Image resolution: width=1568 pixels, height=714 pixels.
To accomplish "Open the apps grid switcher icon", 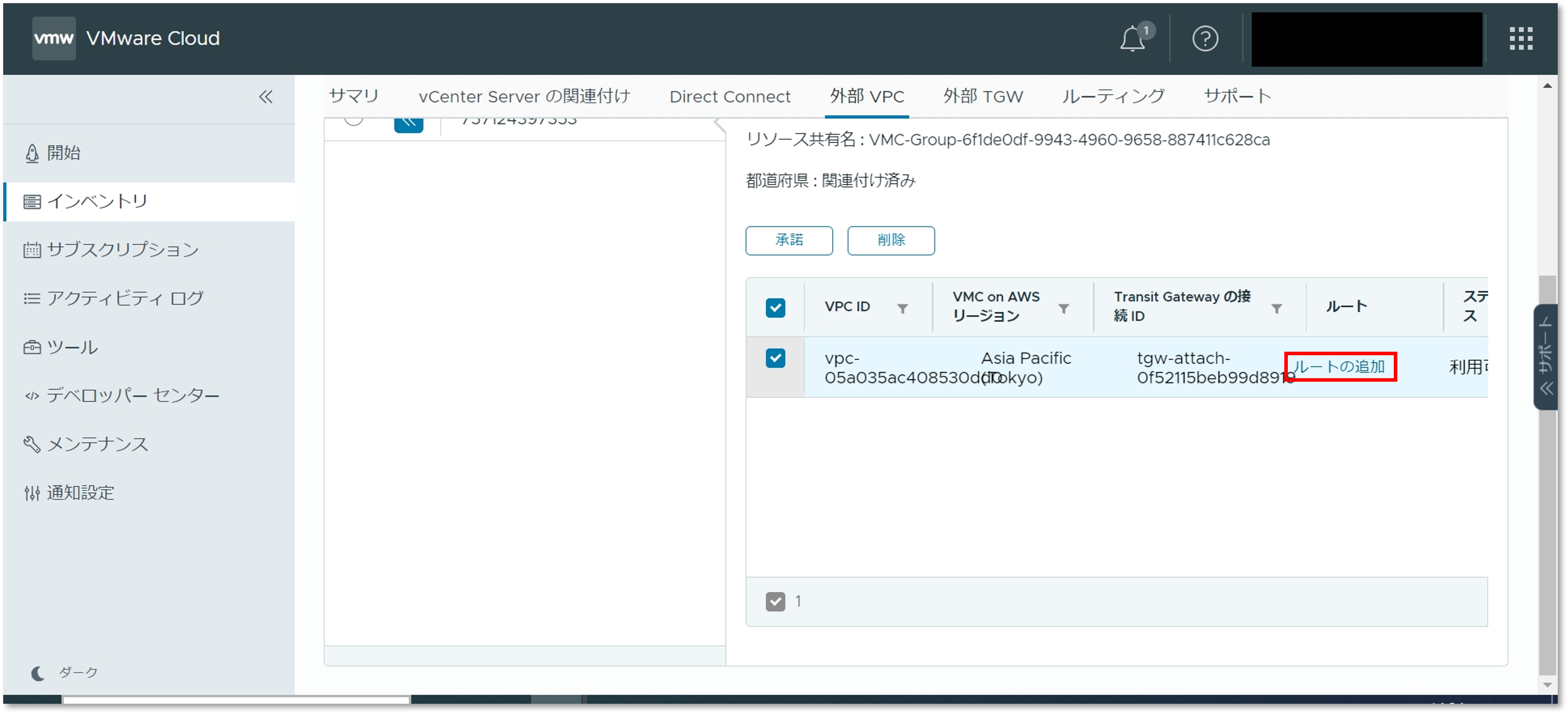I will click(x=1521, y=39).
